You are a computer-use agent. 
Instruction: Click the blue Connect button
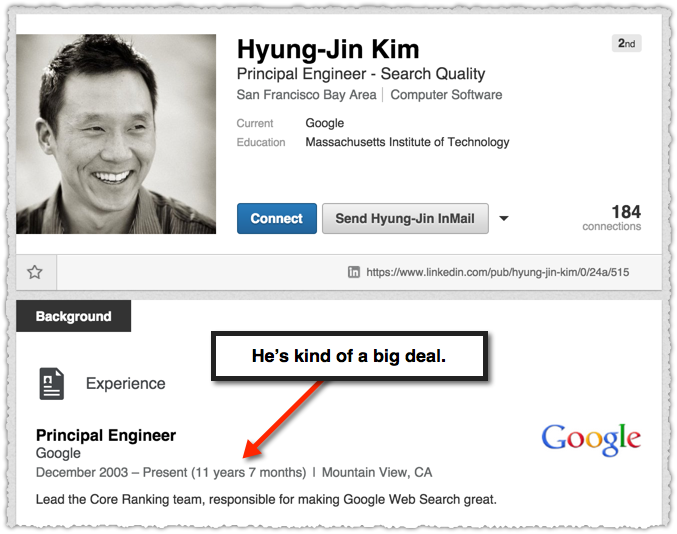pos(277,218)
